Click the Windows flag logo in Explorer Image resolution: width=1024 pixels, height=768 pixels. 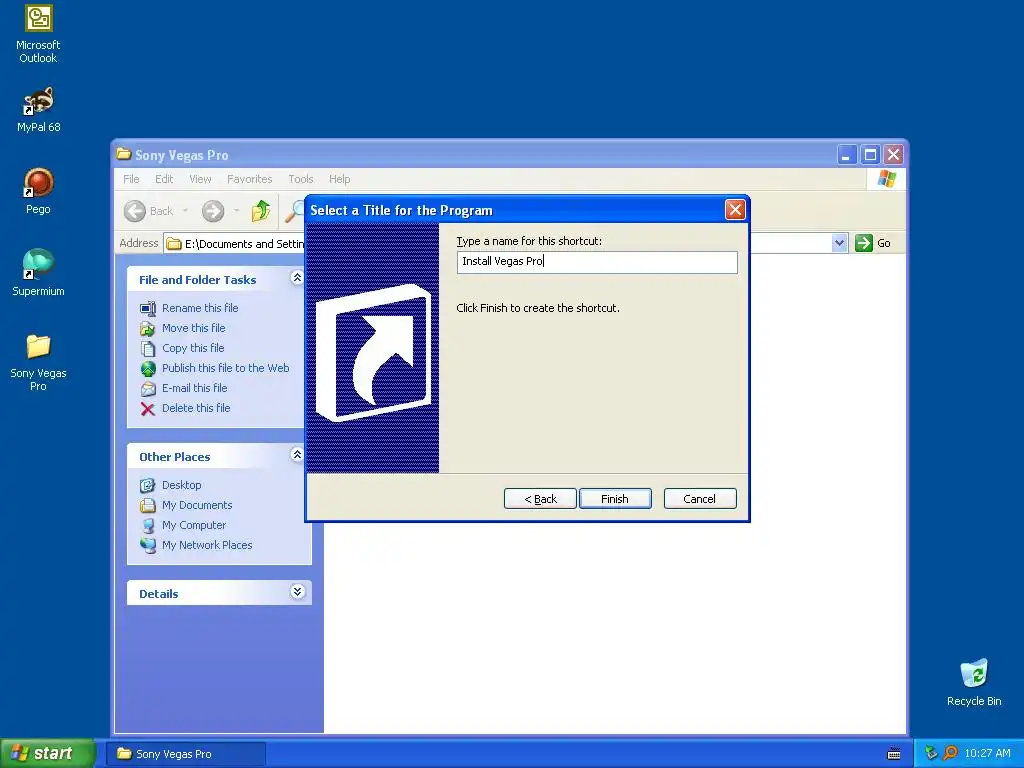[x=886, y=179]
